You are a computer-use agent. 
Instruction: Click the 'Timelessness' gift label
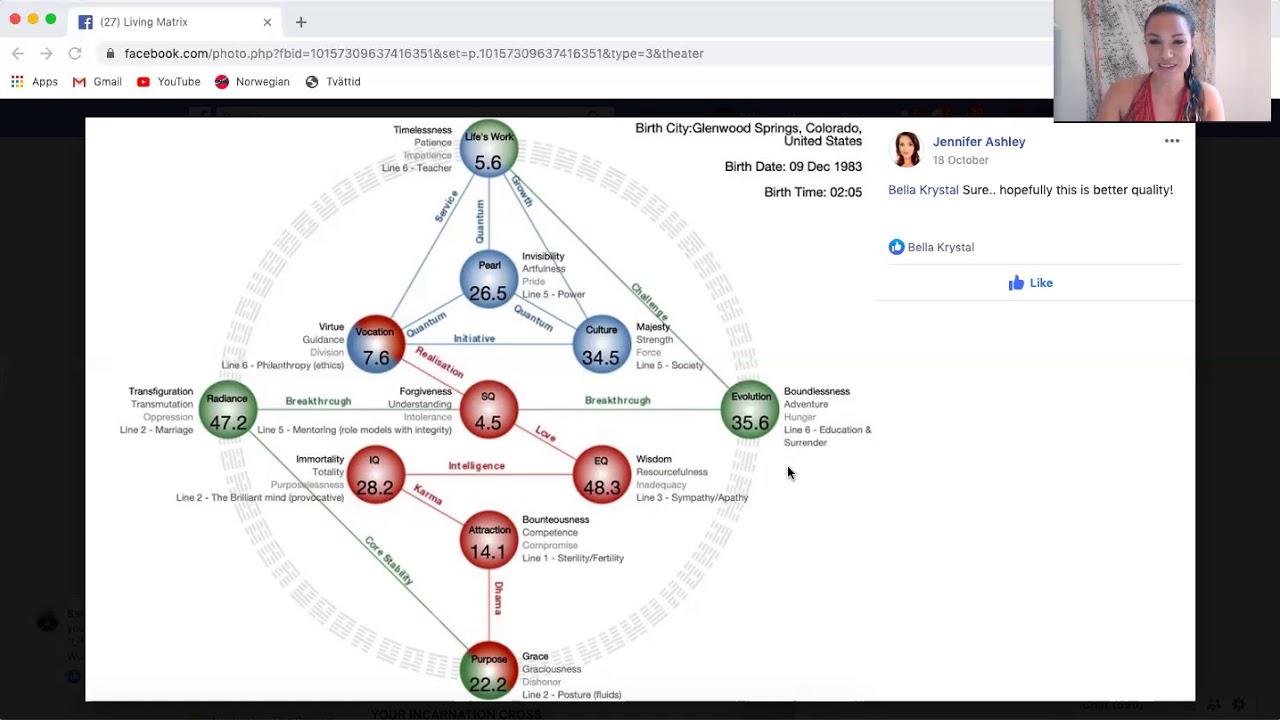[422, 130]
